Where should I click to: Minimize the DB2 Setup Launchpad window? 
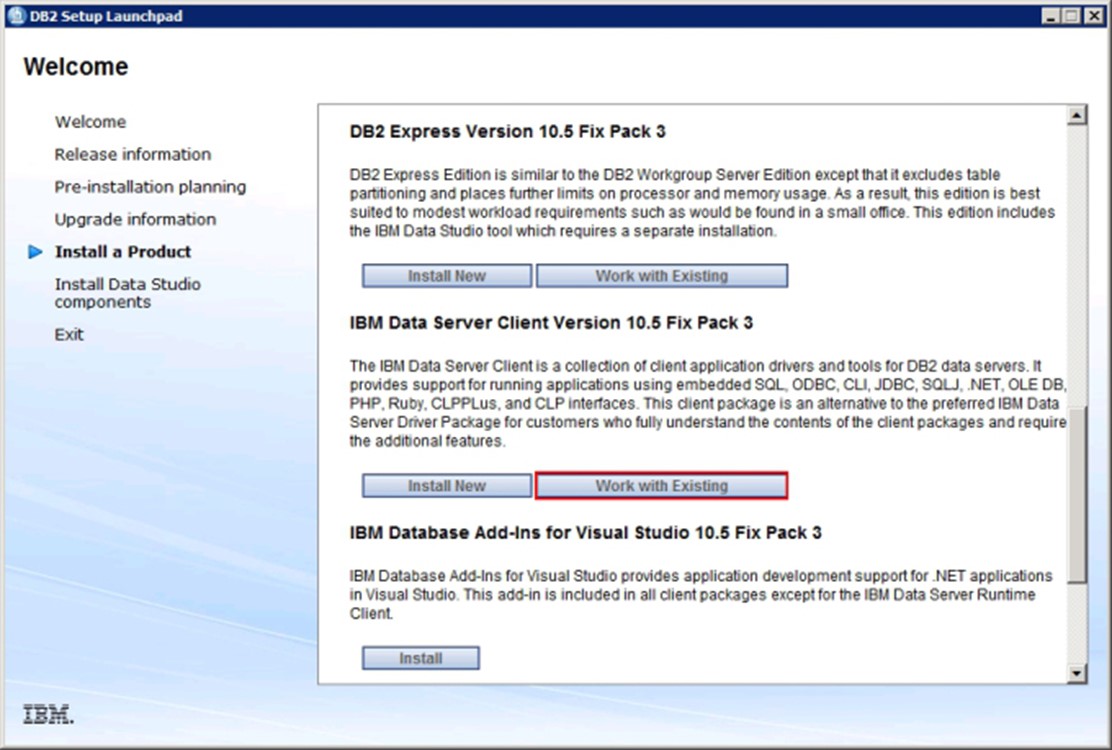[1050, 16]
